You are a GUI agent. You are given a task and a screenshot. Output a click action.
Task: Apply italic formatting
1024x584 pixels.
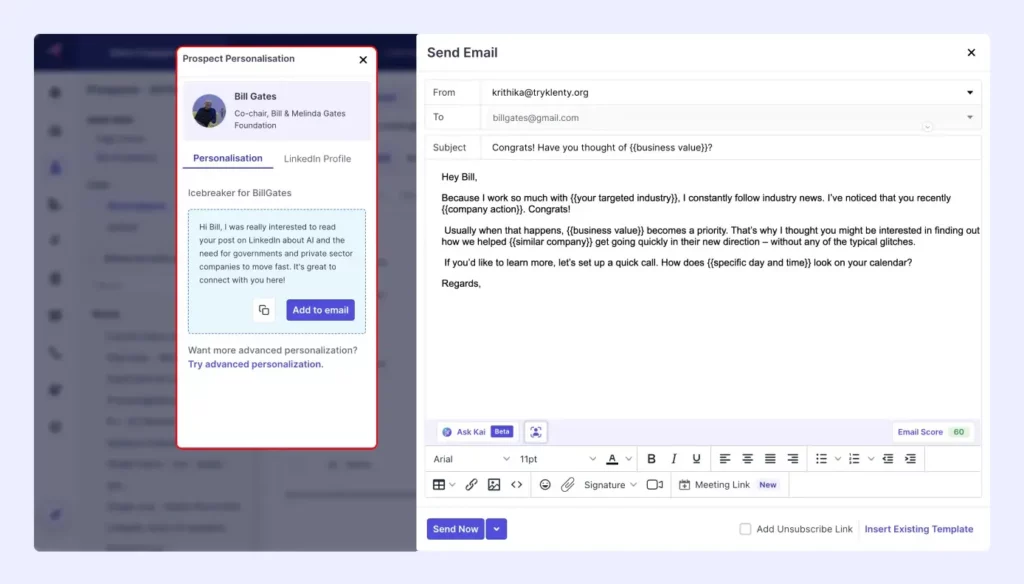pyautogui.click(x=674, y=459)
